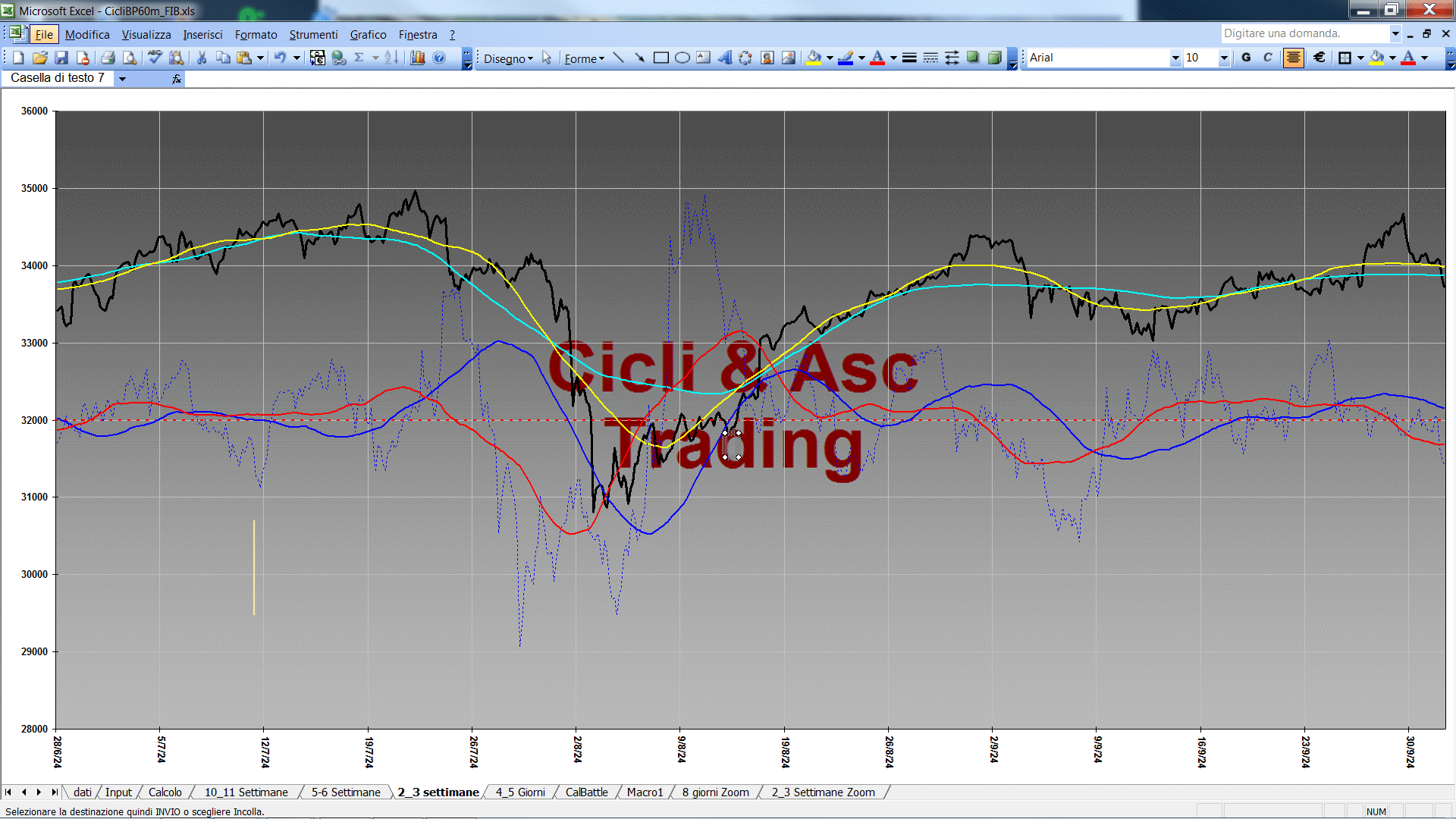Apply the yellow fill color in the drawing toolbar
This screenshot has width=1456, height=819.
coord(814,58)
